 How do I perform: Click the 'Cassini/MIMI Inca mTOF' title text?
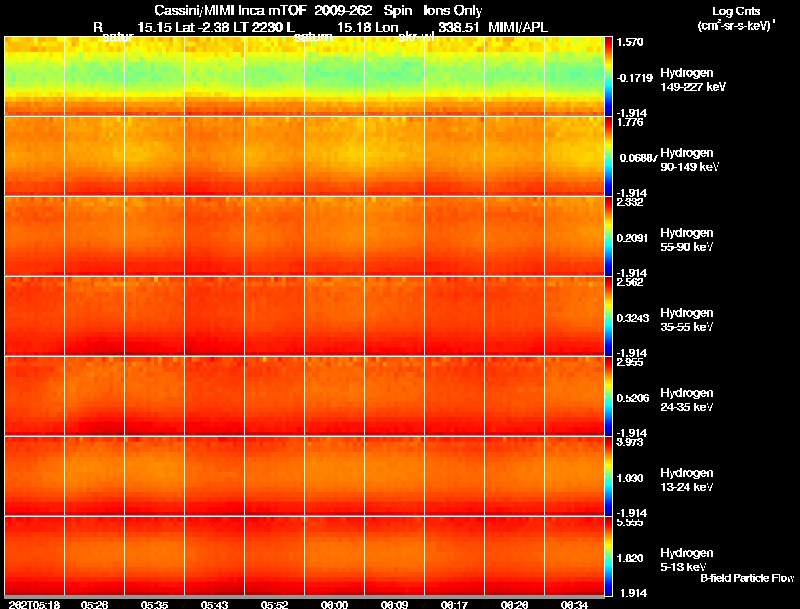[230, 11]
